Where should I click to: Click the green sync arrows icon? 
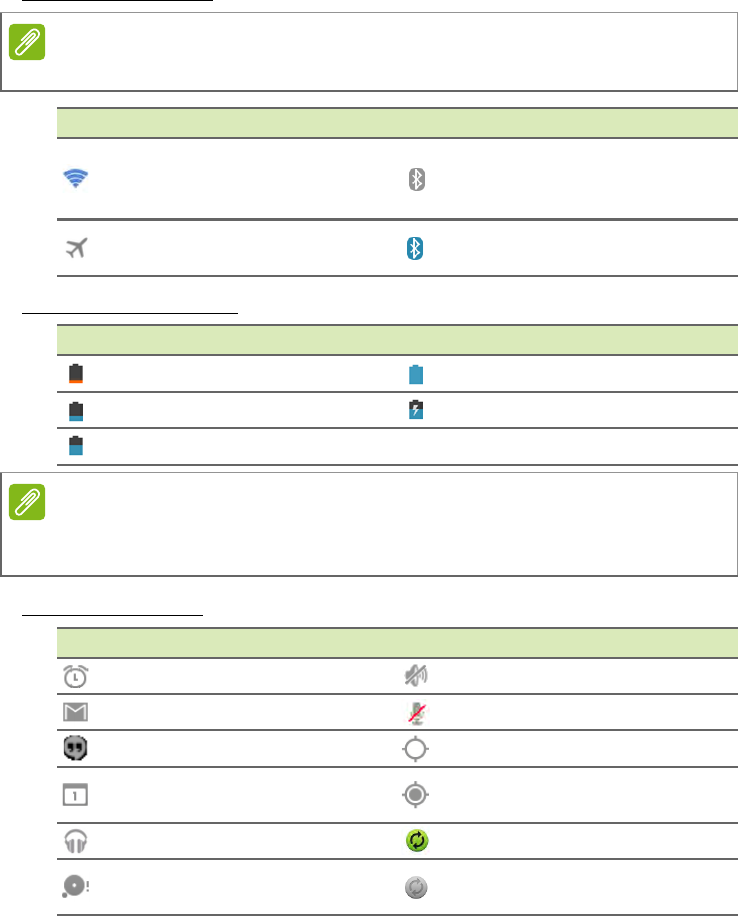pyautogui.click(x=417, y=840)
